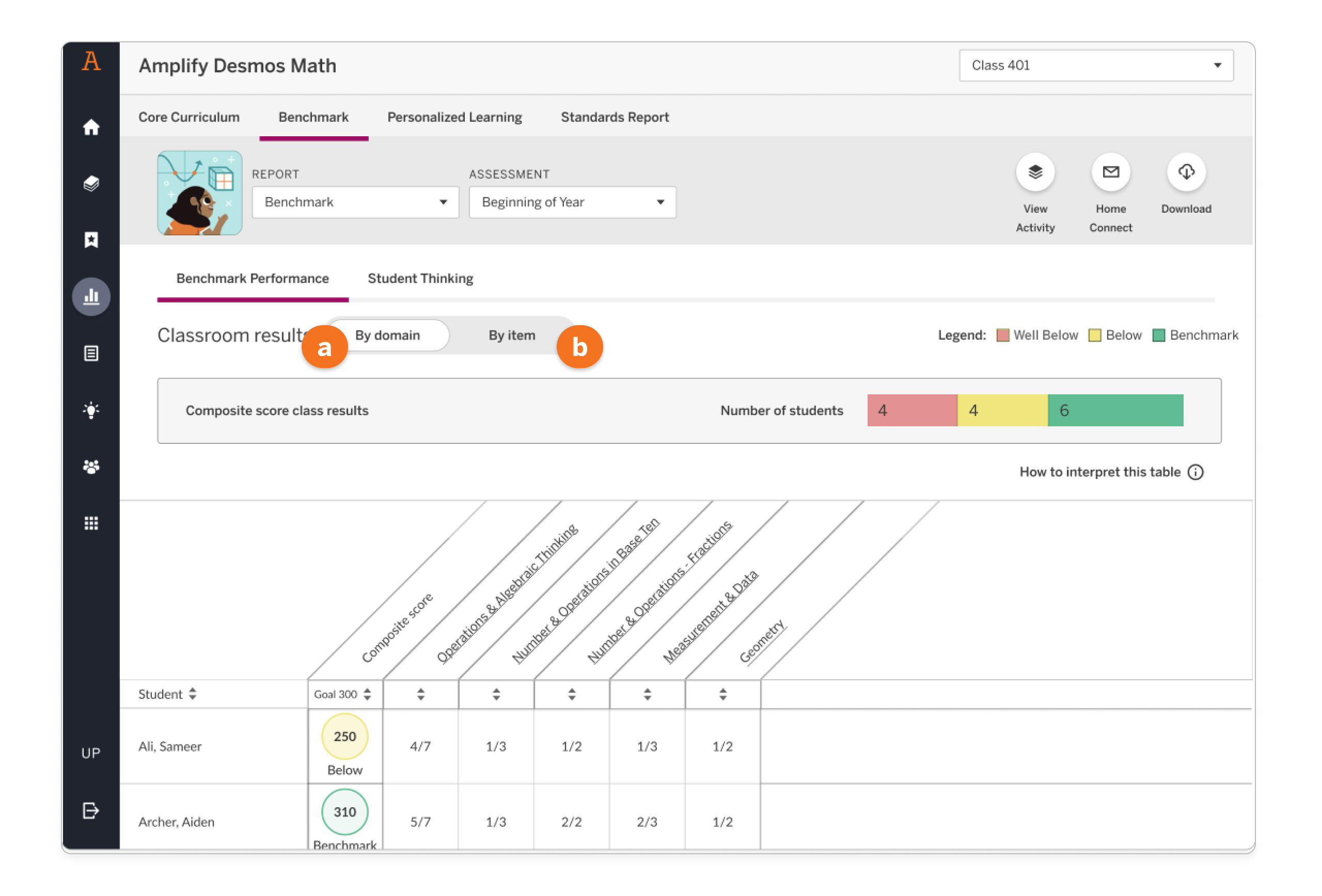Click the Home icon in sidebar

91,127
